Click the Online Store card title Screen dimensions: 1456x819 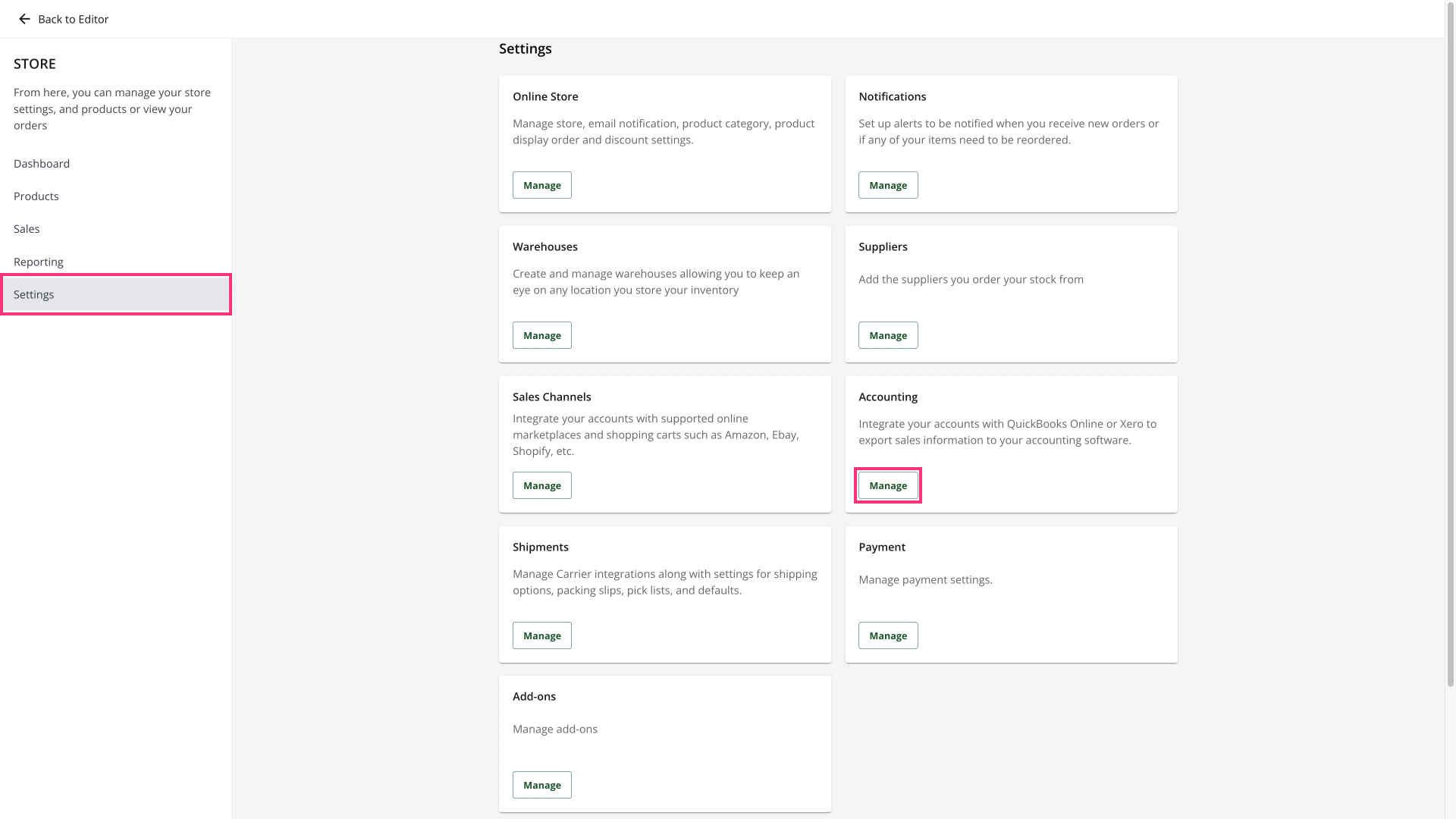(545, 96)
